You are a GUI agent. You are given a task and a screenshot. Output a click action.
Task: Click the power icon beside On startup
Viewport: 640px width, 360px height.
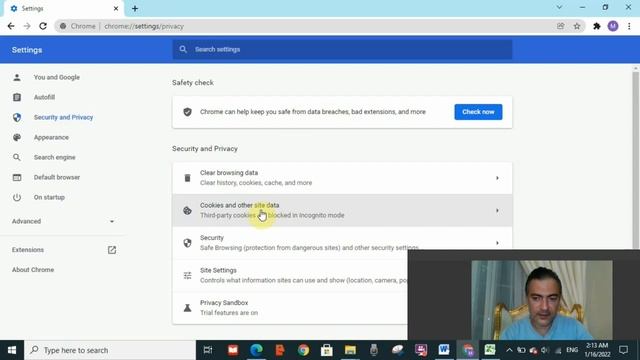17,197
